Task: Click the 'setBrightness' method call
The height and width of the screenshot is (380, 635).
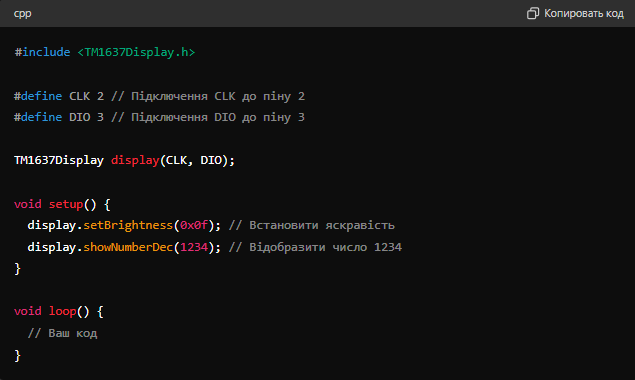Action: (x=128, y=225)
